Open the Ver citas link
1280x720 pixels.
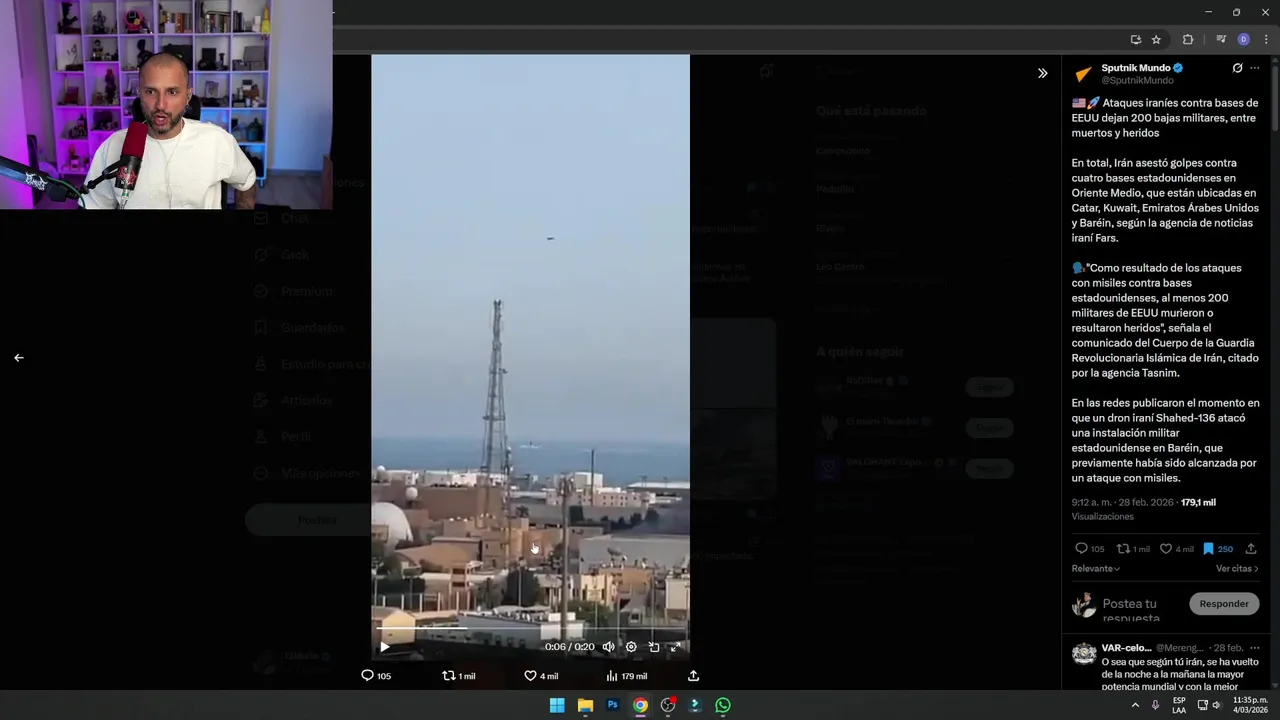(x=1237, y=568)
